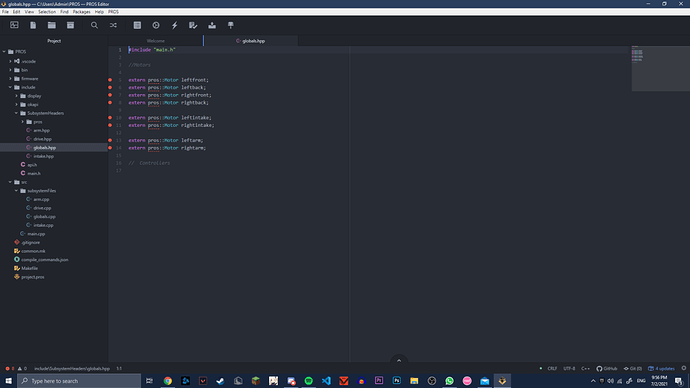690x388 pixels.
Task: Expand the bin folder
Action: pos(11,70)
